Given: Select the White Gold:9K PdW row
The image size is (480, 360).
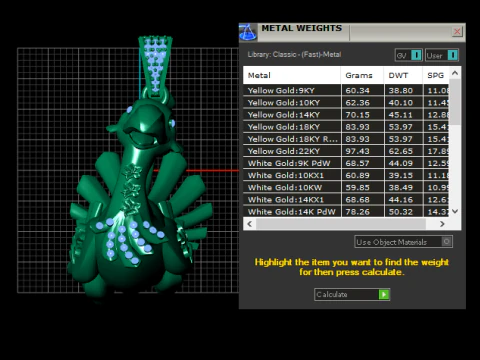Looking at the screenshot, I should pos(346,163).
